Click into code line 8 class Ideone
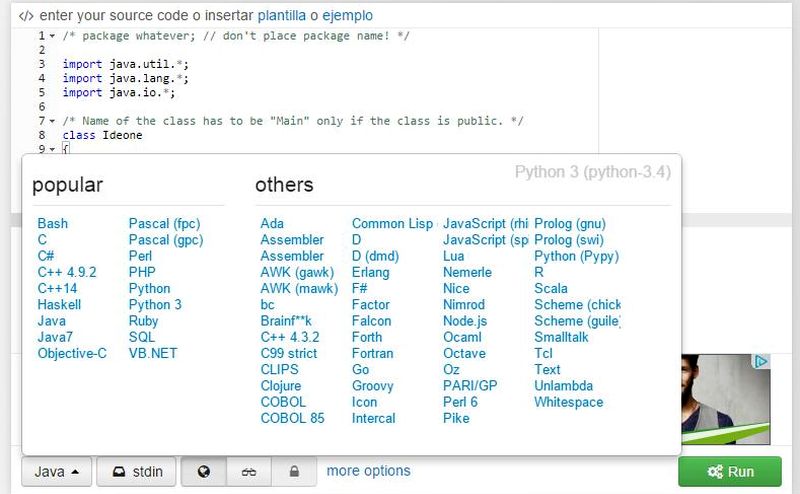800x494 pixels. point(103,135)
